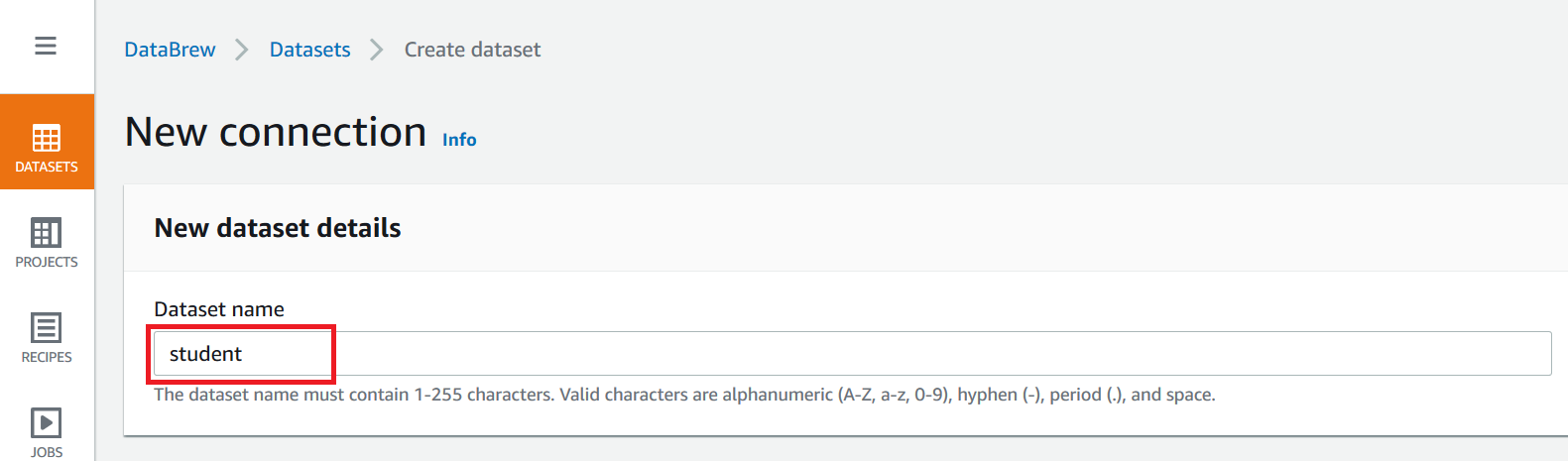Click the New dataset details panel header
The image size is (1568, 461).
pos(278,228)
